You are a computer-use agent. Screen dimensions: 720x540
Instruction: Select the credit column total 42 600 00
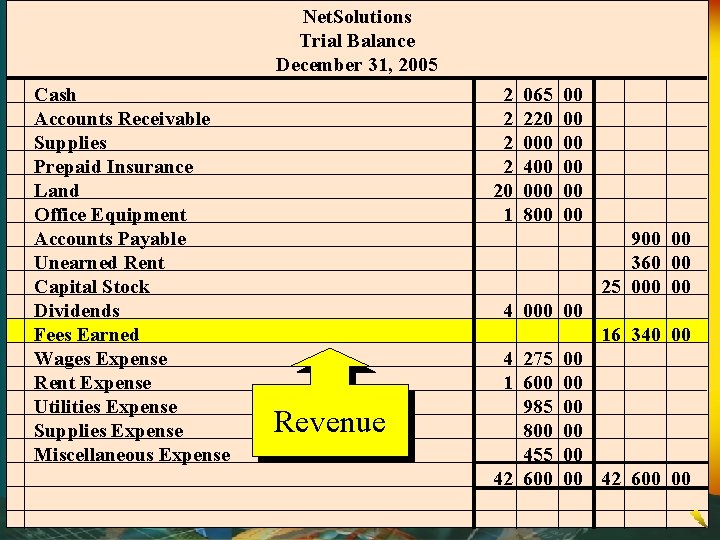click(x=646, y=479)
